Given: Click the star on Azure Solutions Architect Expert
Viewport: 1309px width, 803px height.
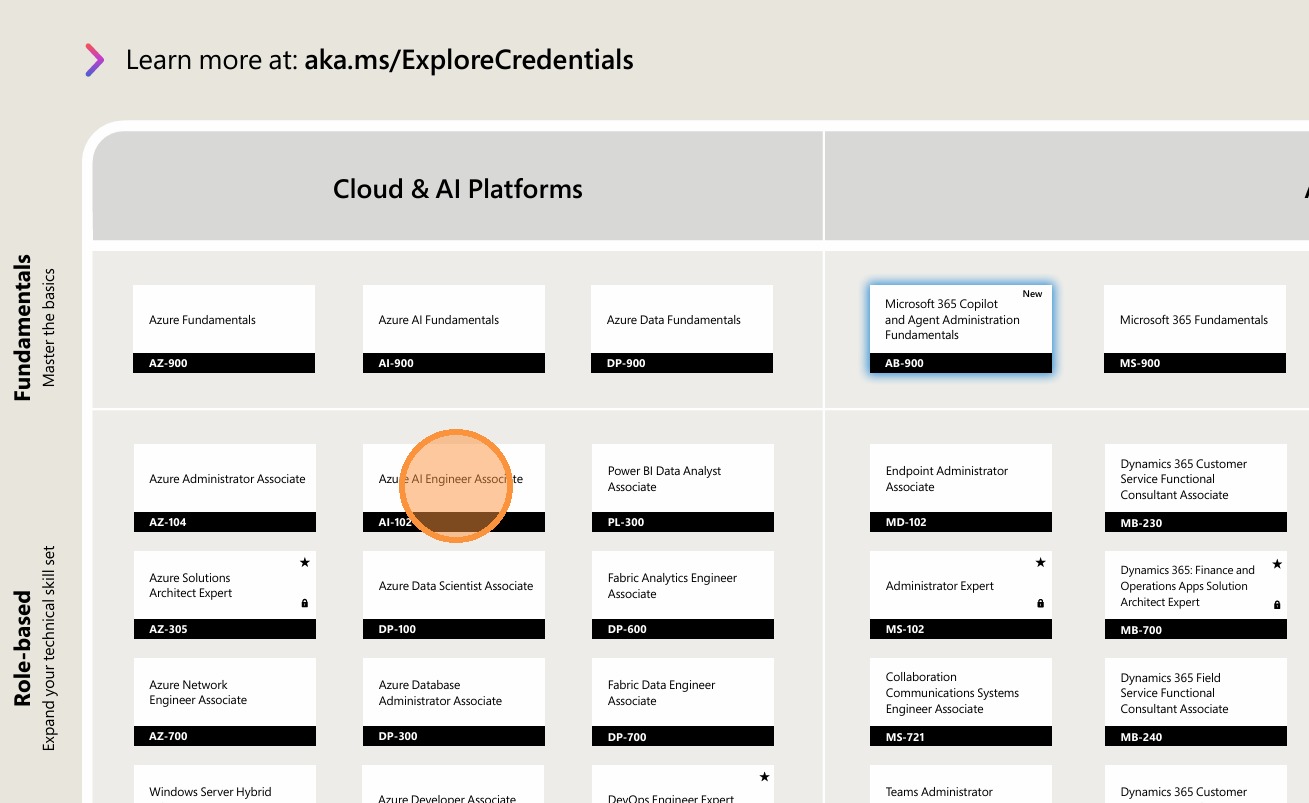Looking at the screenshot, I should (x=305, y=563).
